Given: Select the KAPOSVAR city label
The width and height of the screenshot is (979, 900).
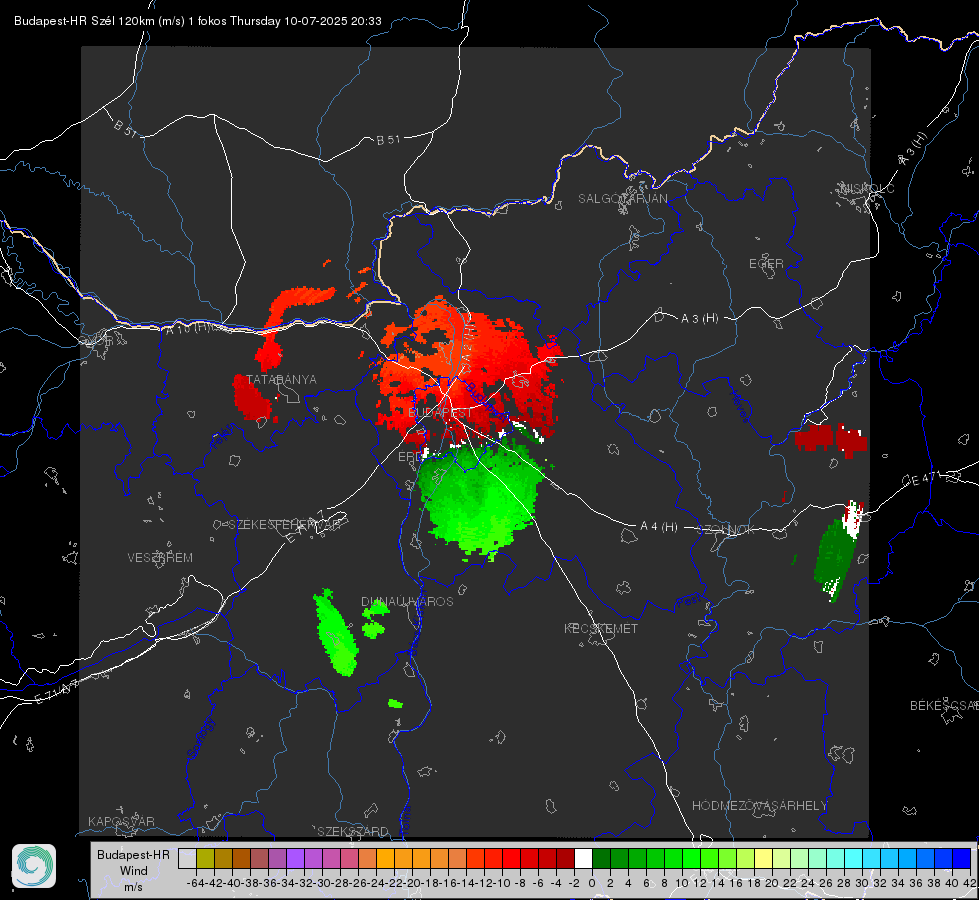Looking at the screenshot, I should click(x=121, y=821).
